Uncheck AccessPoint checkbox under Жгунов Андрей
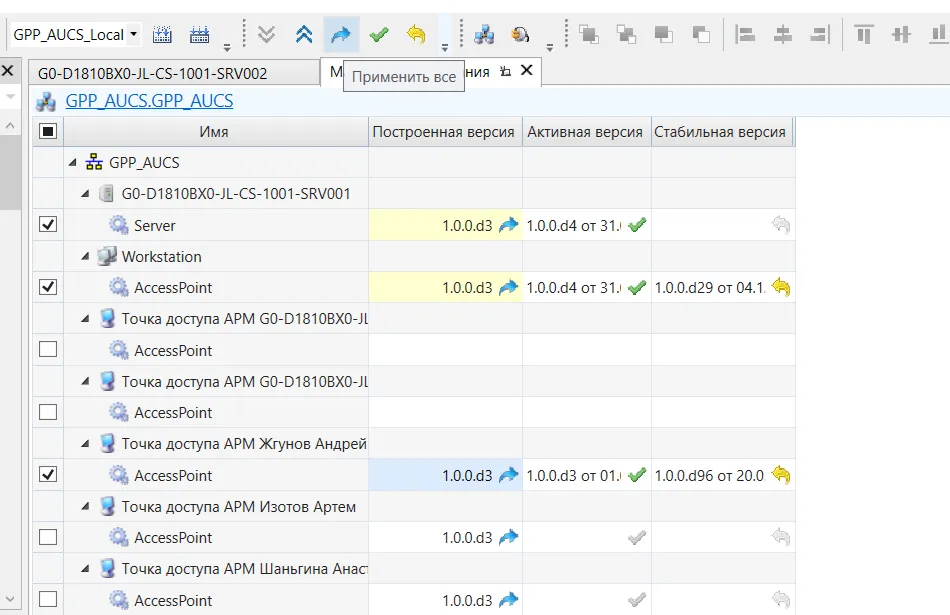This screenshot has height=615, width=950. (x=48, y=474)
